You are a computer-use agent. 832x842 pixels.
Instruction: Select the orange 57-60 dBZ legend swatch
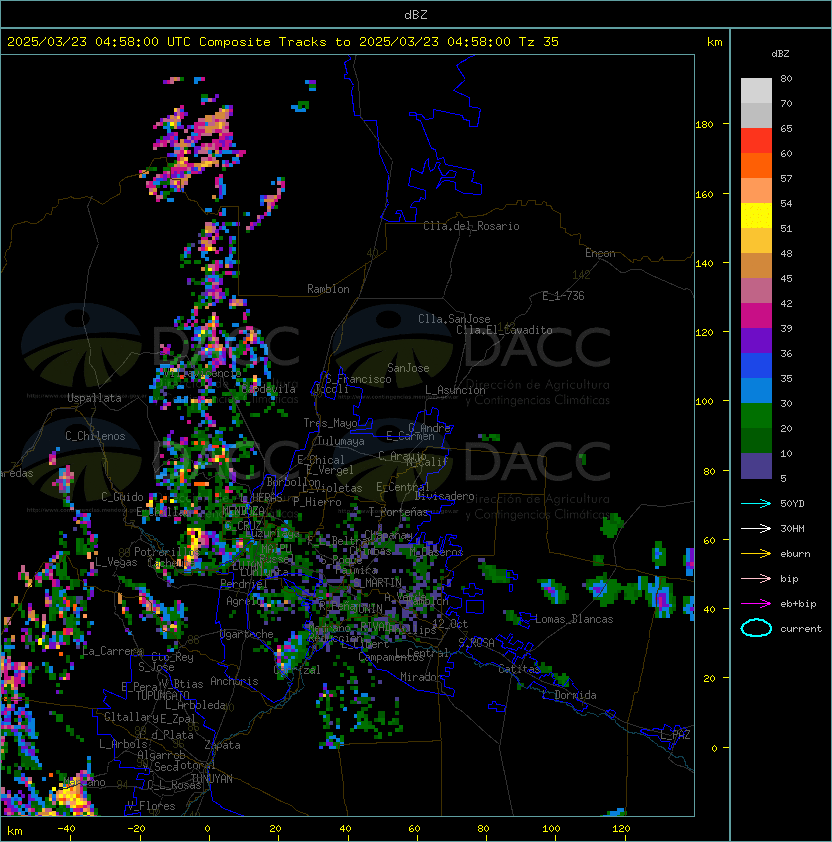click(x=756, y=166)
